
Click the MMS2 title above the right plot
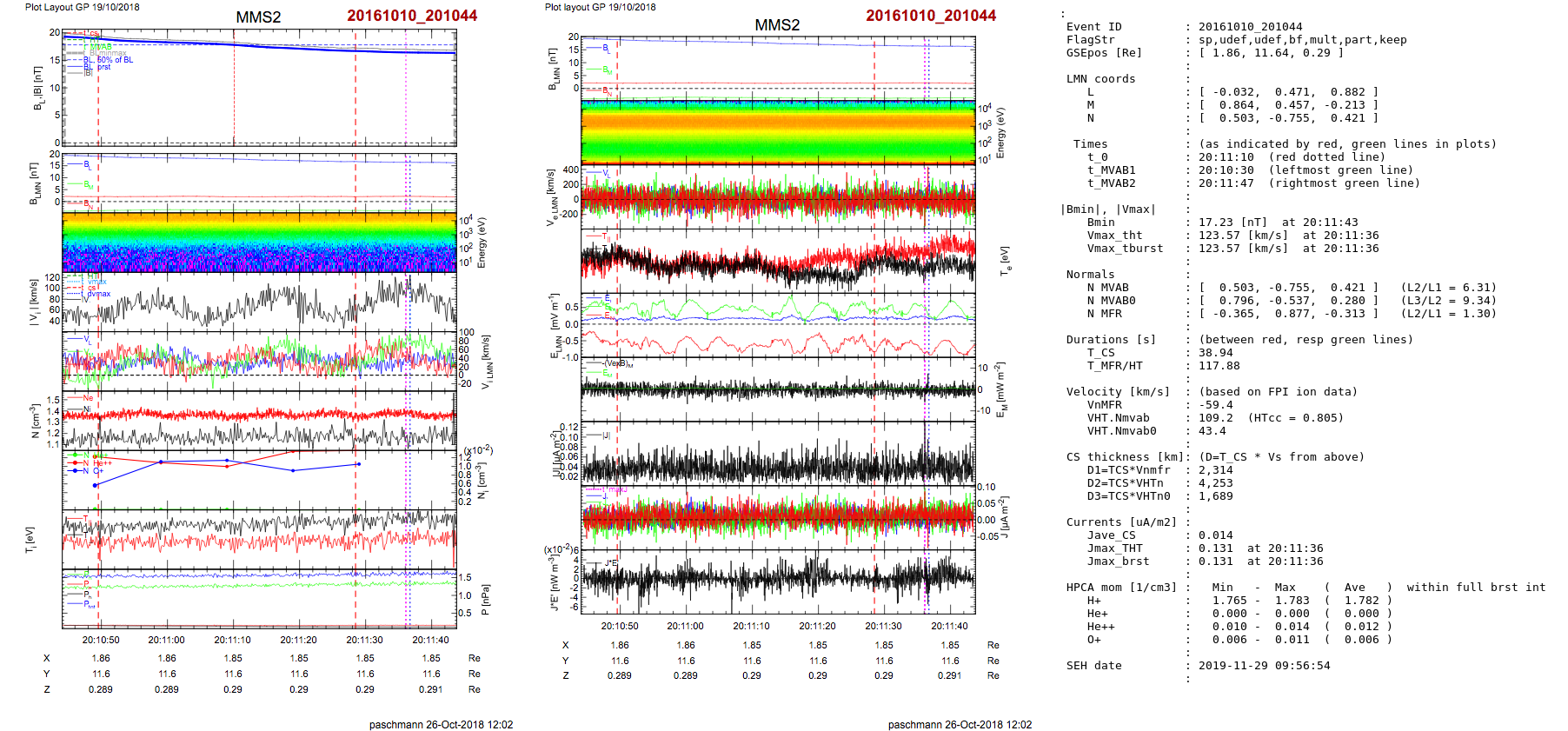coord(776,25)
